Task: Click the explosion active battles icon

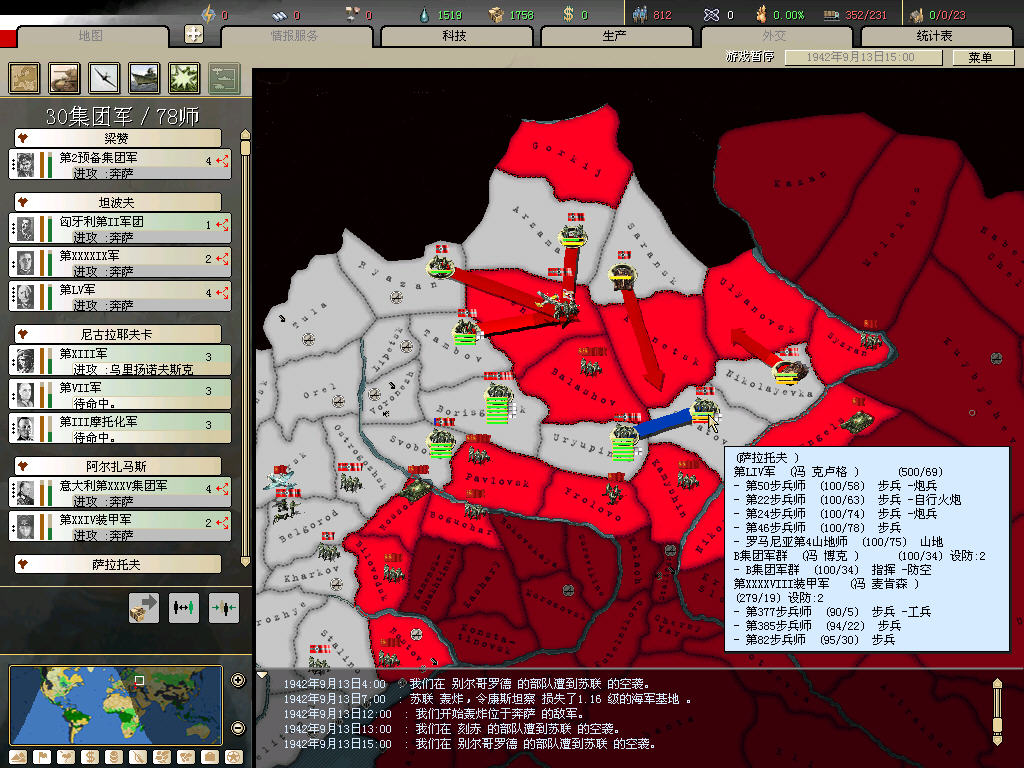Action: 184,78
